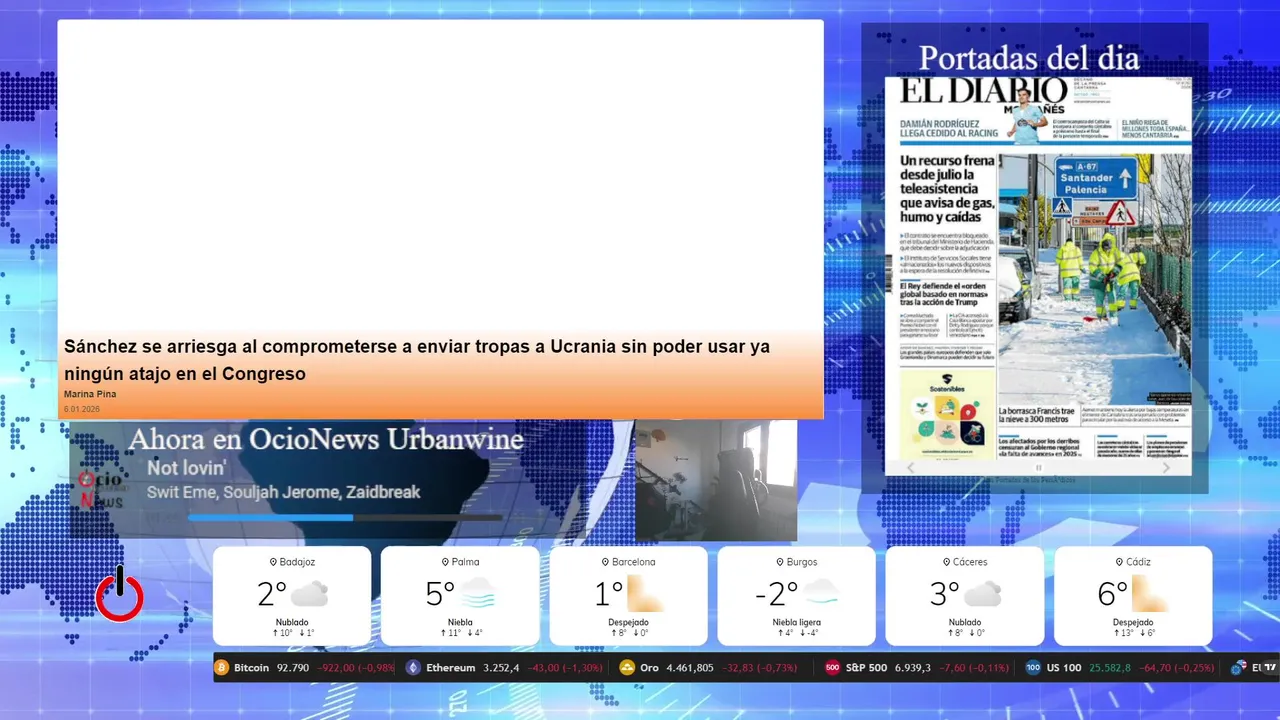Open the Badajoz weather card temperature

272,594
